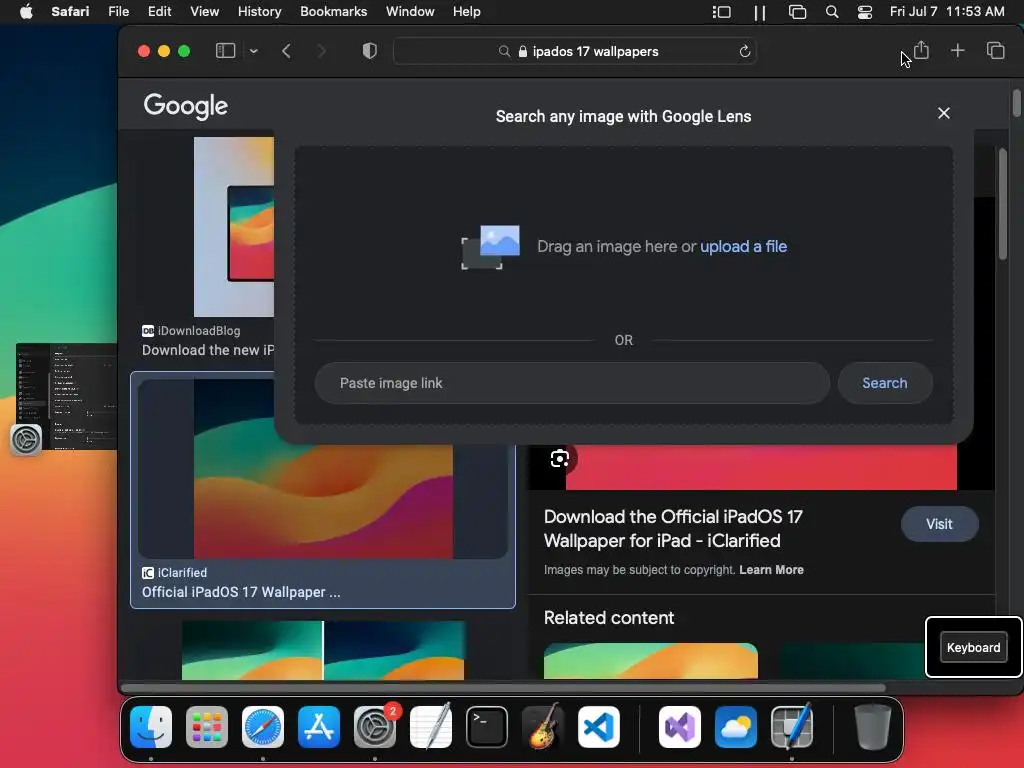
Task: Click the horizontal scrollbar at window bottom
Action: point(503,688)
